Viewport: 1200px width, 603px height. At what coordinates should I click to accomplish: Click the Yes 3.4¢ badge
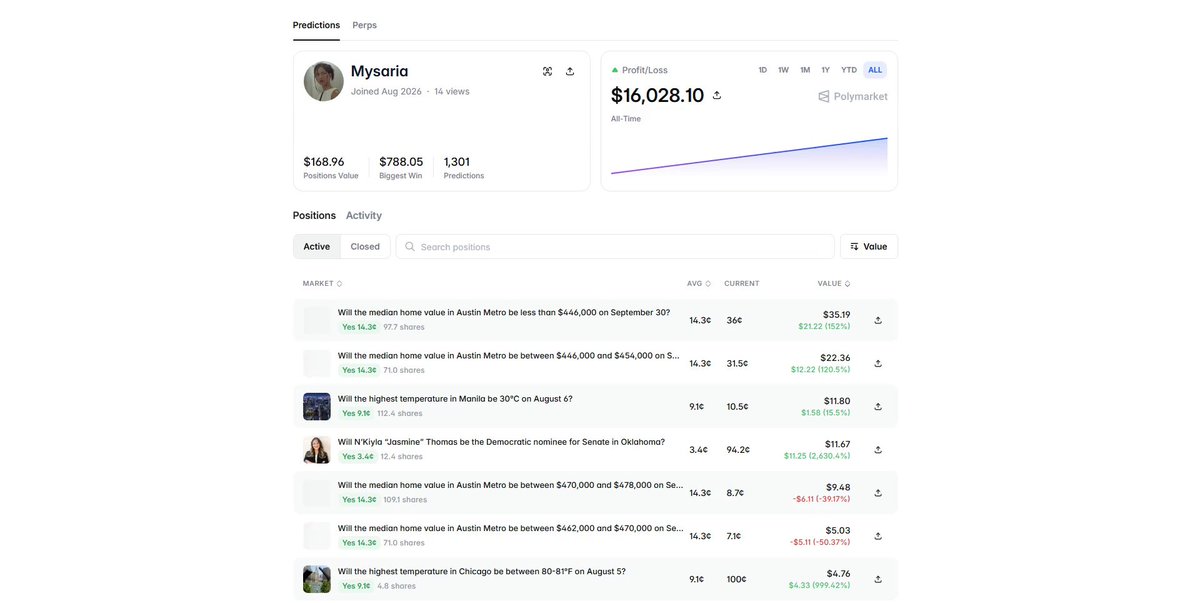[x=358, y=457]
